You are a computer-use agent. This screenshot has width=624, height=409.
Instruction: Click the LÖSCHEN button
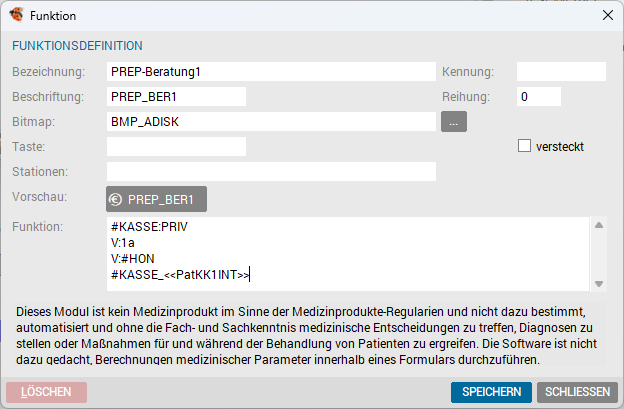tap(46, 392)
